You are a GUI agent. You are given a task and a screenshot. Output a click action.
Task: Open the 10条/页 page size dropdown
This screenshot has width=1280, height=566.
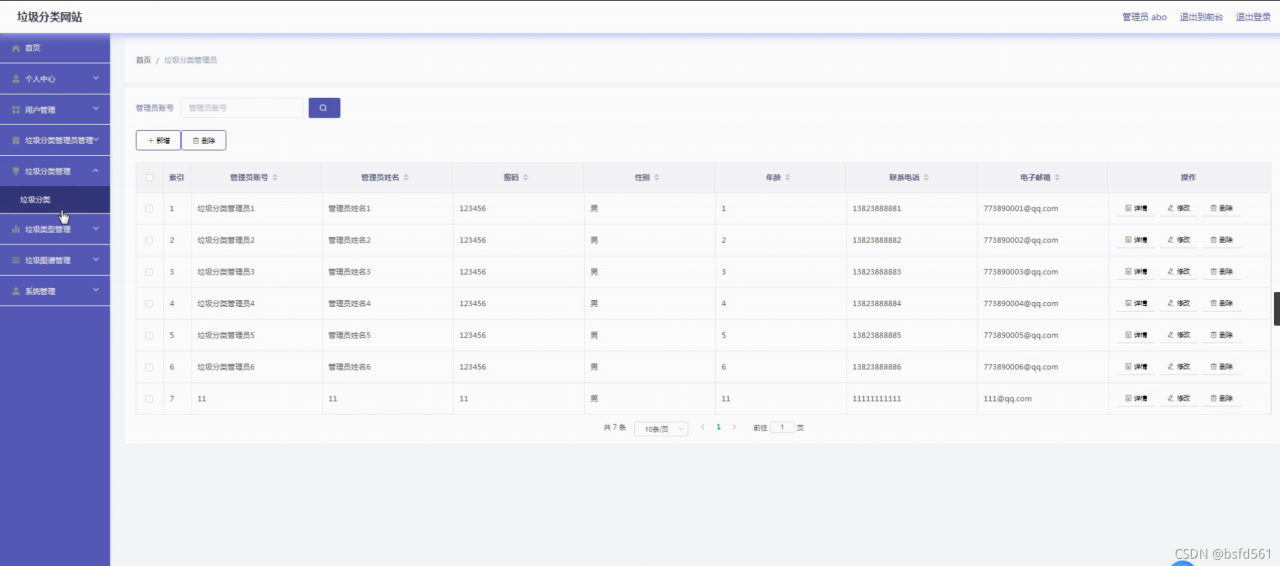[661, 428]
